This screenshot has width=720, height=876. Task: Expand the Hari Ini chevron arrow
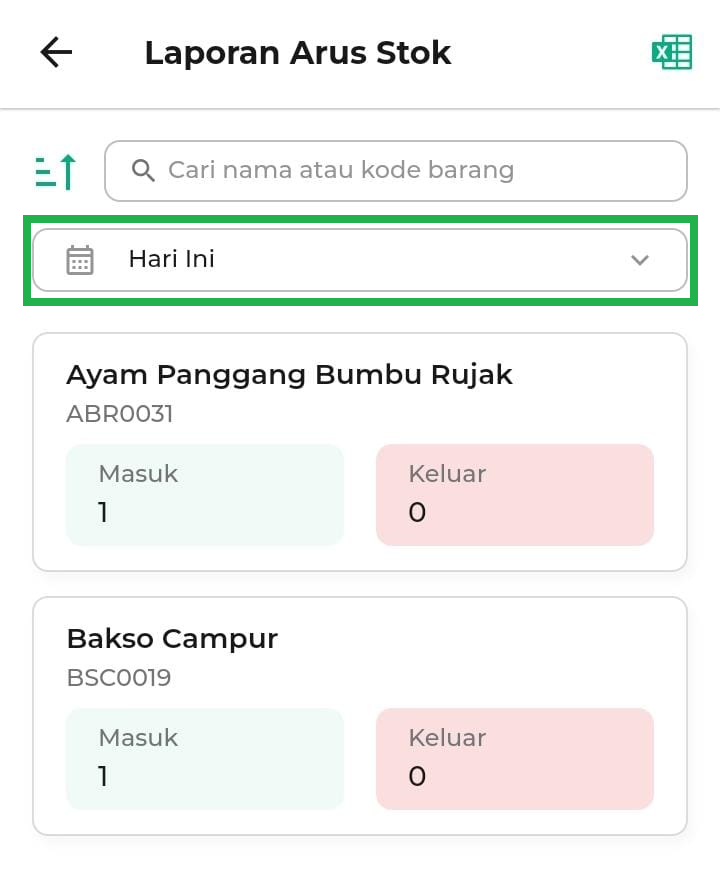pos(640,260)
